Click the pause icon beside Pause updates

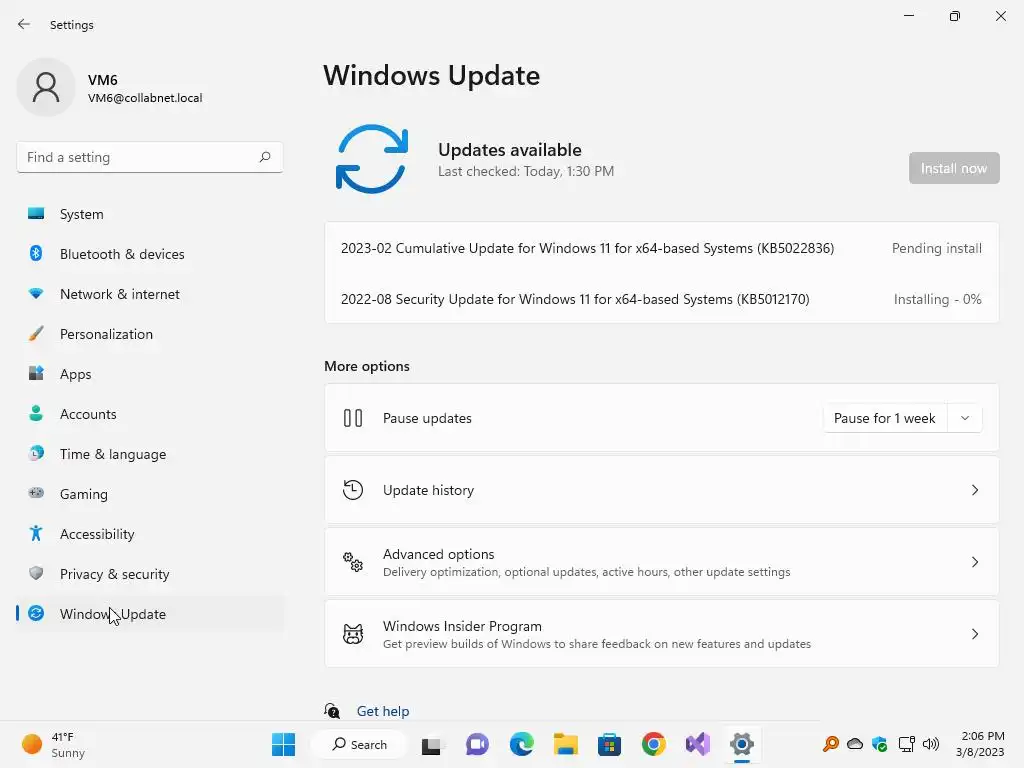[353, 418]
